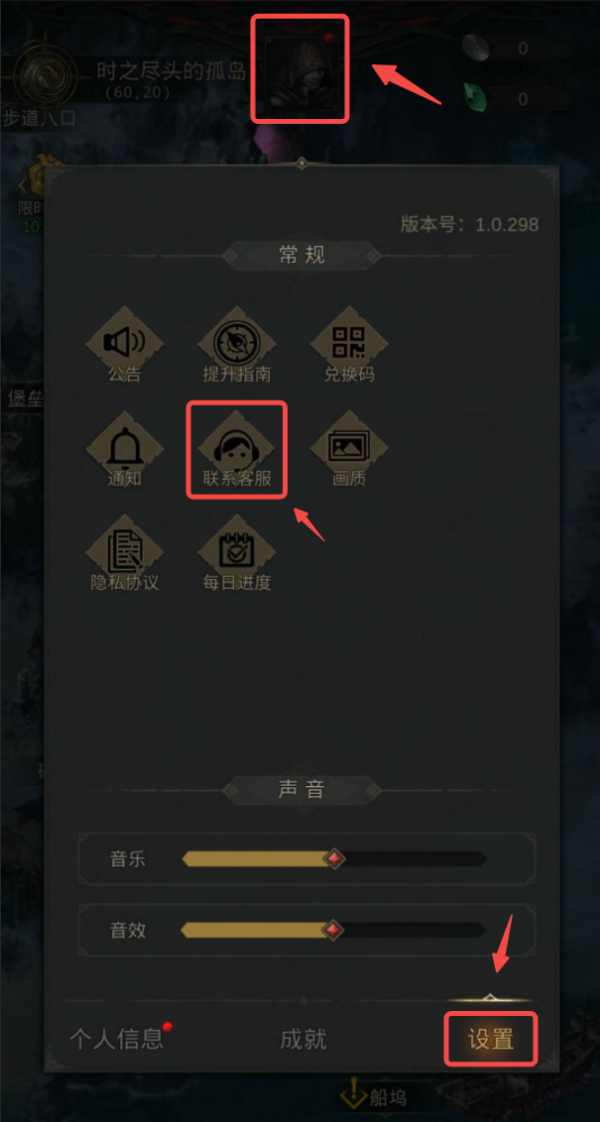Click the green gem currency icon

(x=475, y=97)
